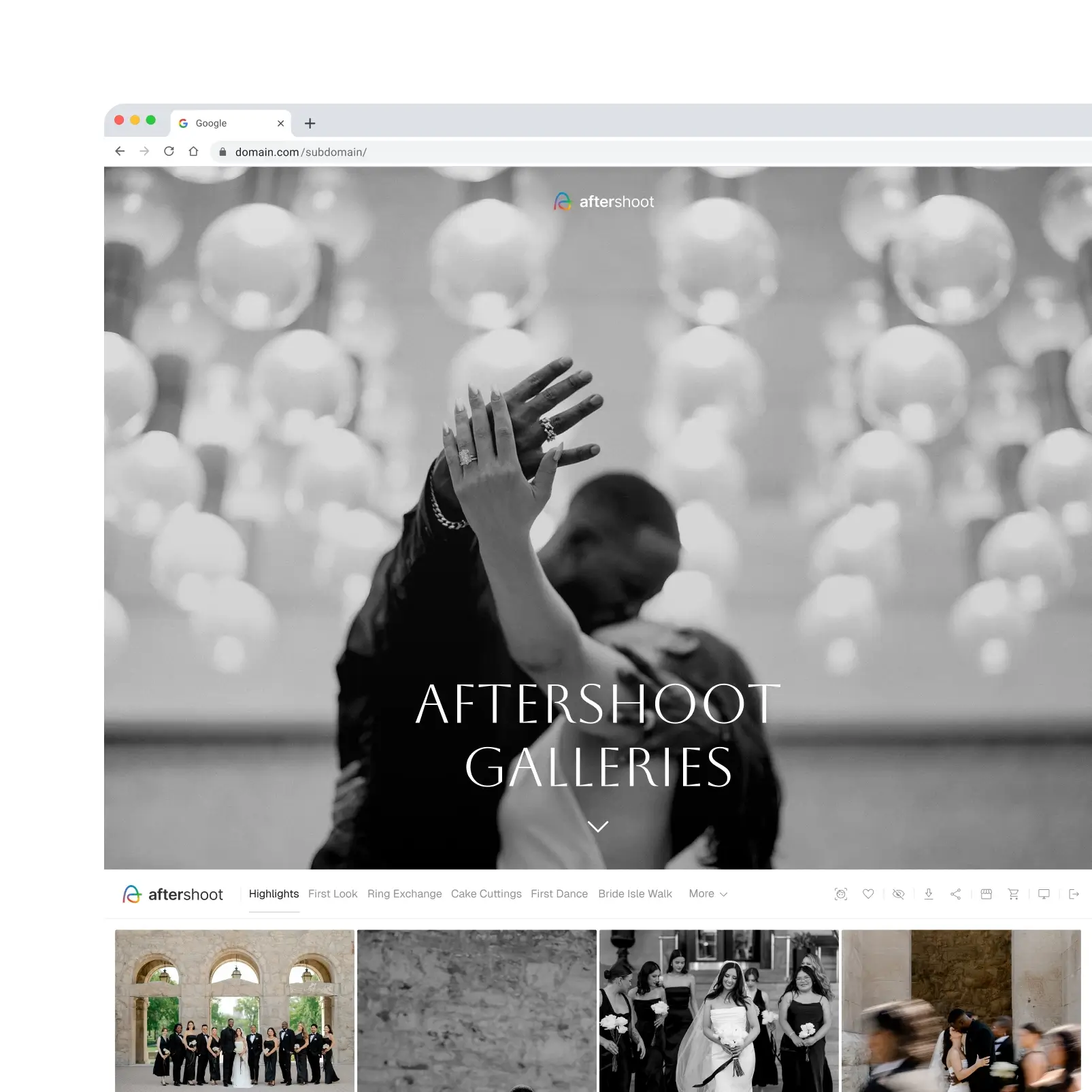Click the macOS yellow minimize button
The image size is (1092, 1092).
pyautogui.click(x=135, y=120)
